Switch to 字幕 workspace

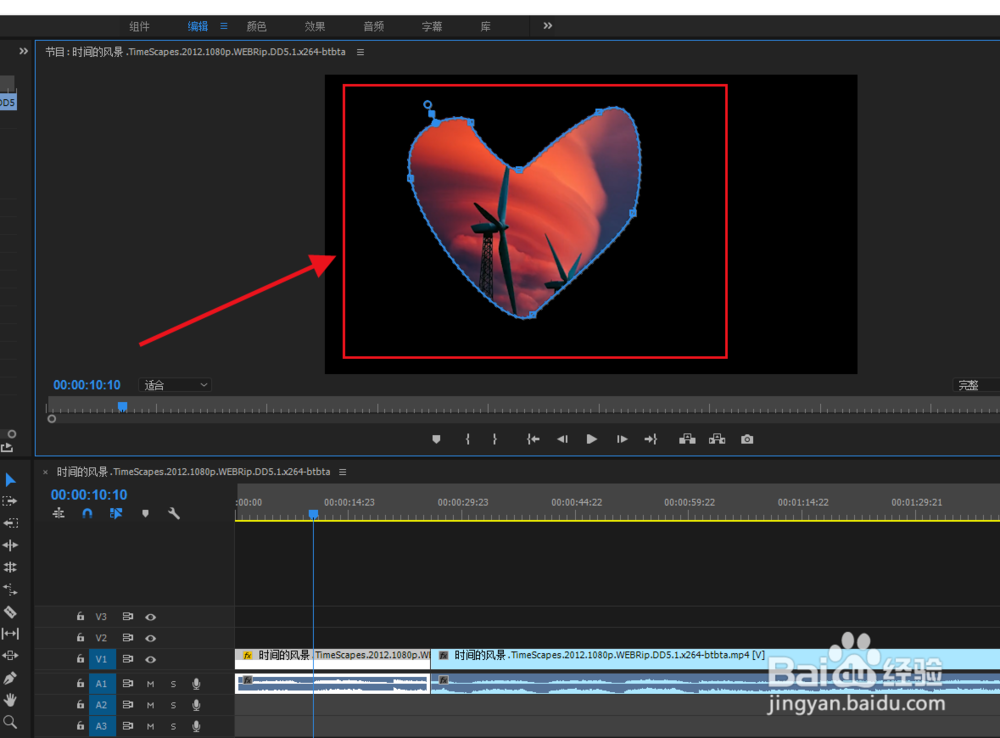(432, 26)
